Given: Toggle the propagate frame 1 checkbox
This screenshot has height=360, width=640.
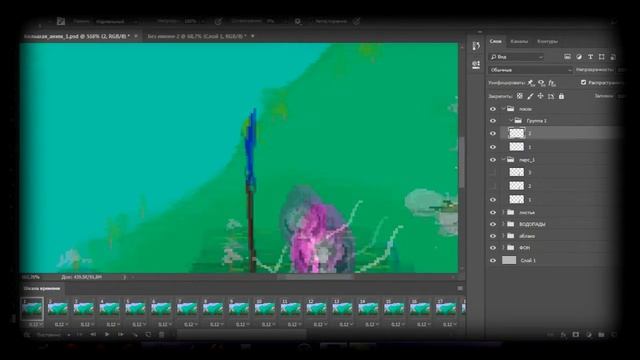Looking at the screenshot, I should (x=583, y=82).
